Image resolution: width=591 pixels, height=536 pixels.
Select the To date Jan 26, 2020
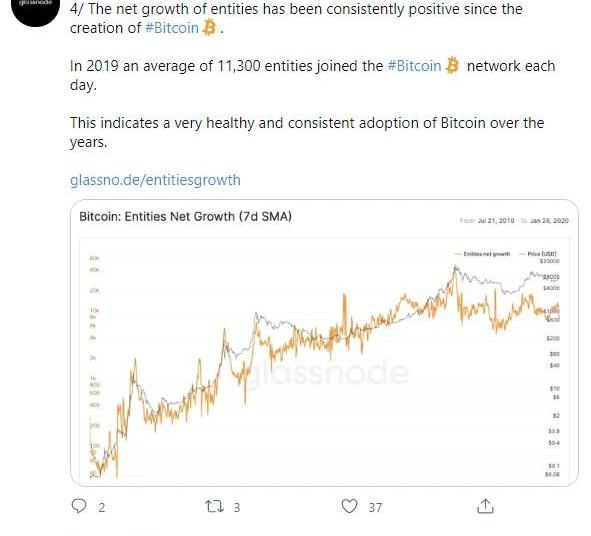(549, 221)
